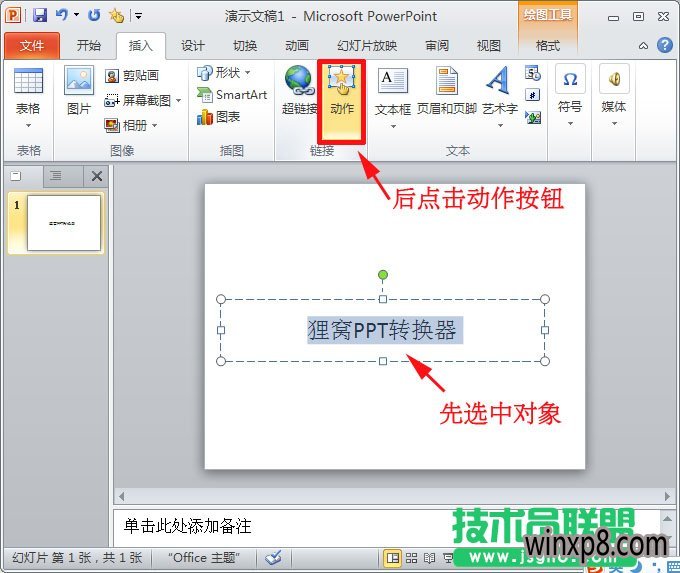Click slide count "幻灯片 第 1 张，共 1 张"
The height and width of the screenshot is (573, 680).
pyautogui.click(x=77, y=557)
